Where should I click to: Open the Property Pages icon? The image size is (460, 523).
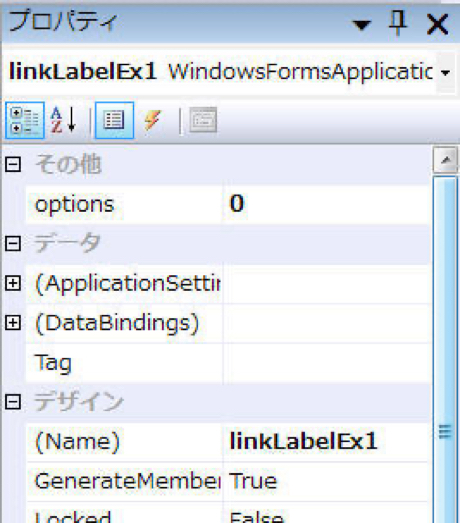pyautogui.click(x=203, y=120)
